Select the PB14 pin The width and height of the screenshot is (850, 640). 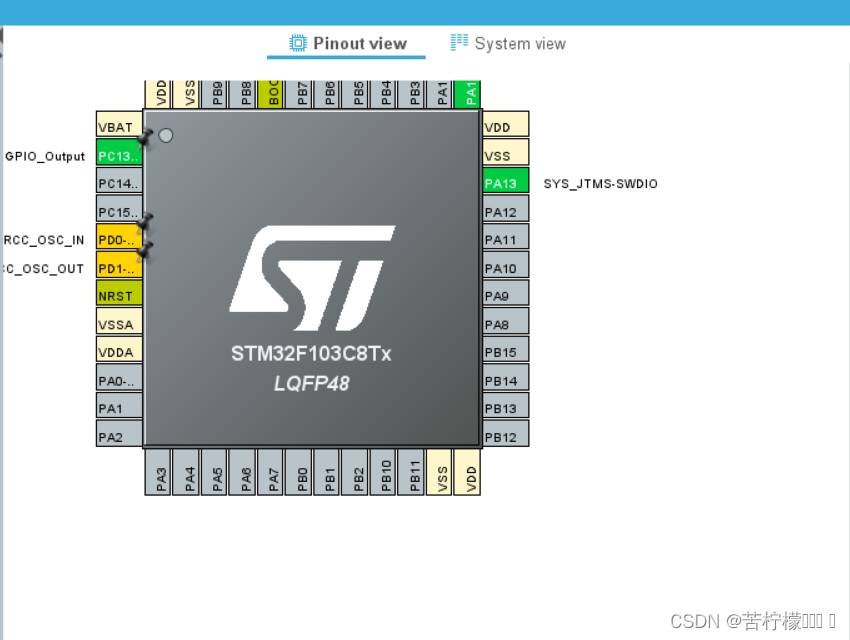tap(506, 378)
